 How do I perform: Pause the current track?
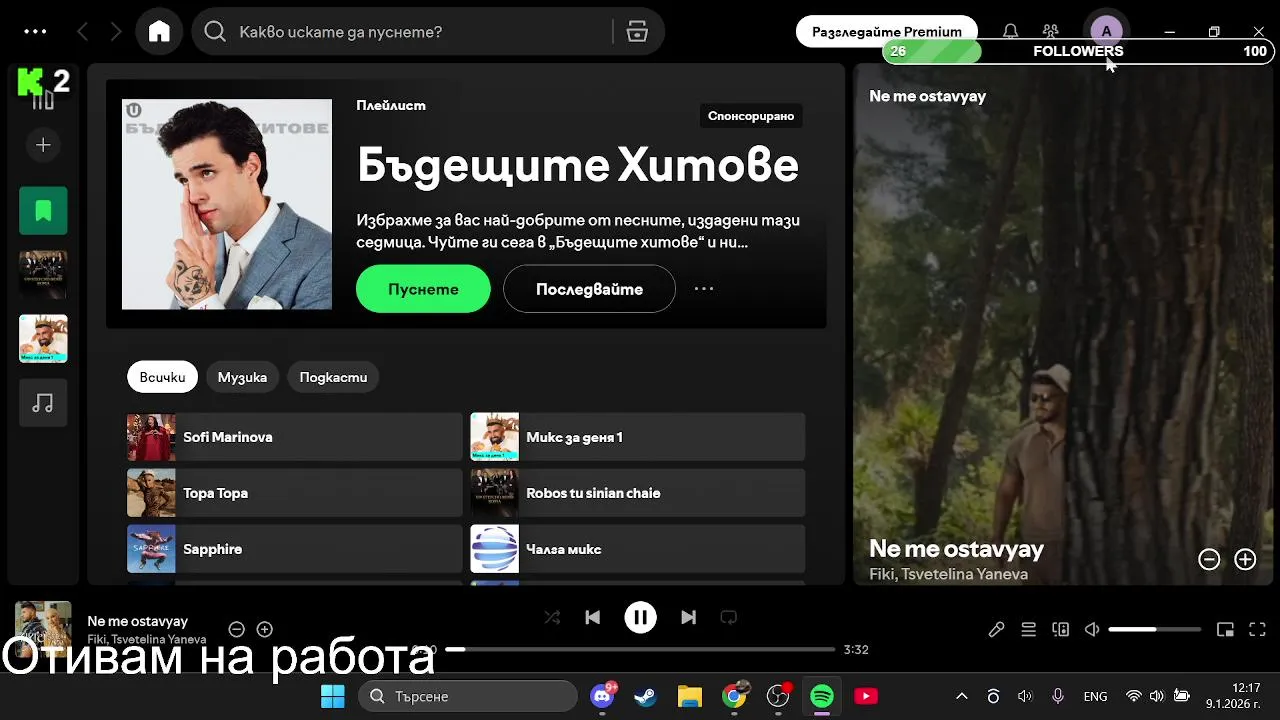640,617
